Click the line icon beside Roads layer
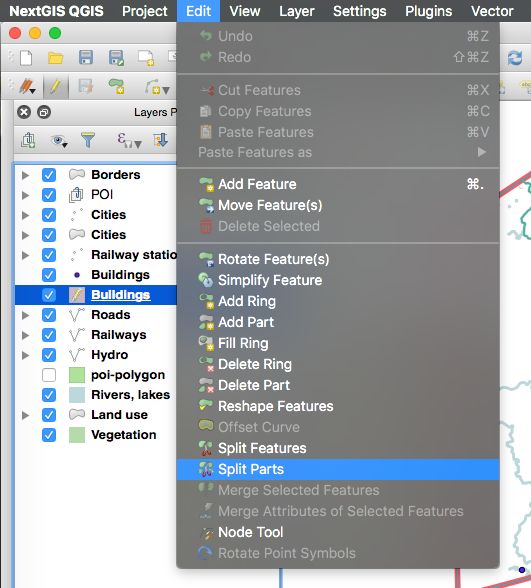This screenshot has width=531, height=588. 77,315
